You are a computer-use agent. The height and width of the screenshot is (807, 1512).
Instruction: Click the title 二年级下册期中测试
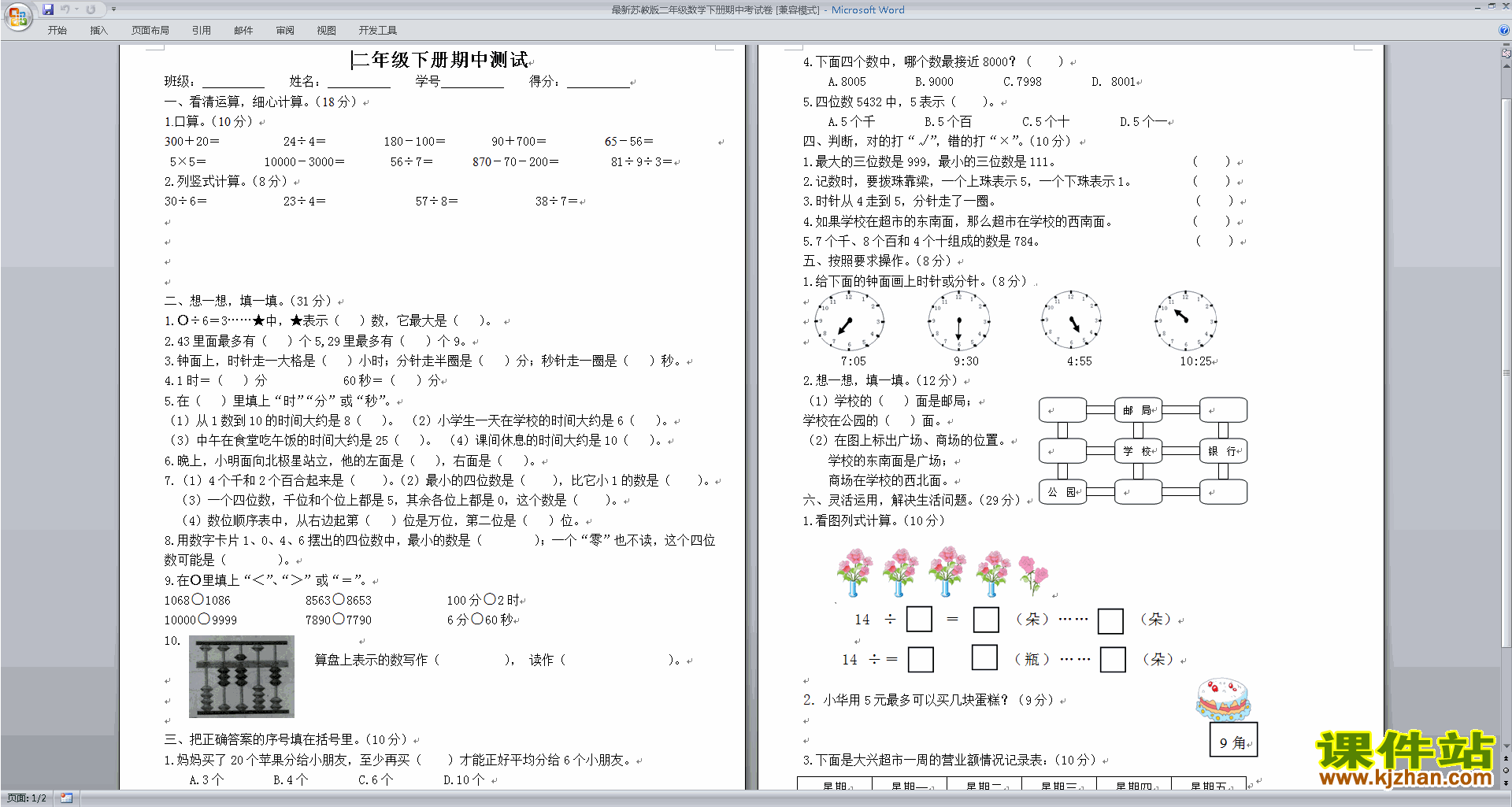pyautogui.click(x=440, y=60)
